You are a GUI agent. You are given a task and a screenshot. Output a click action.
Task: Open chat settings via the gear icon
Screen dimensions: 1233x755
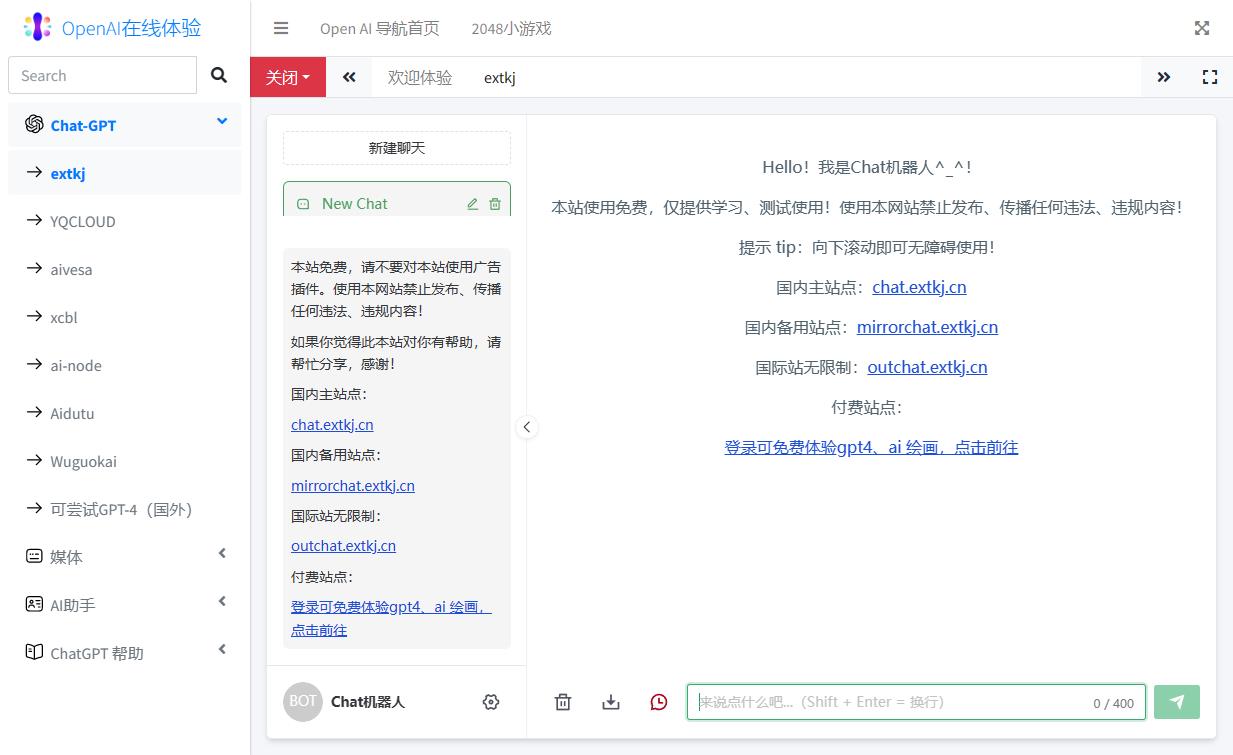[490, 701]
